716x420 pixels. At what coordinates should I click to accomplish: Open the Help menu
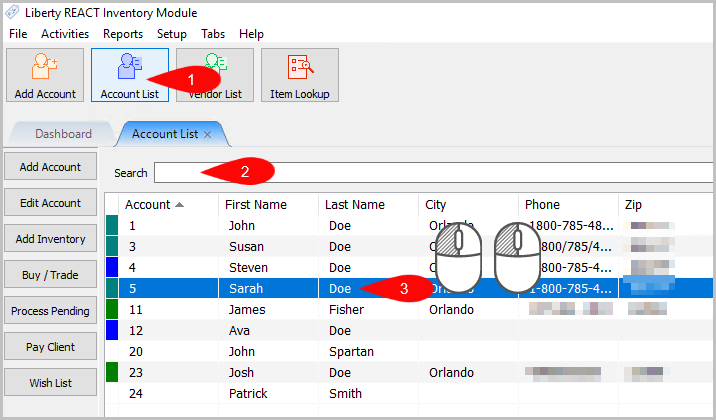tap(251, 34)
